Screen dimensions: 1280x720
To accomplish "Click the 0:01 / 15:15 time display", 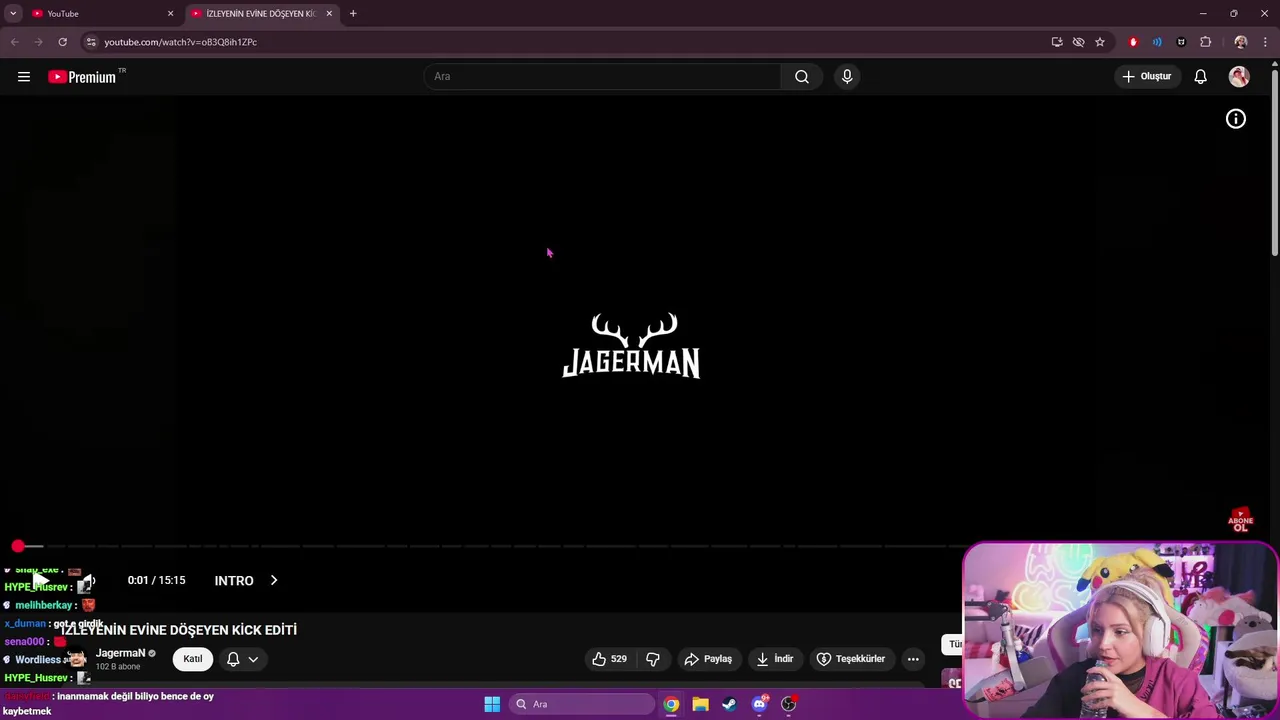I will click(x=156, y=580).
